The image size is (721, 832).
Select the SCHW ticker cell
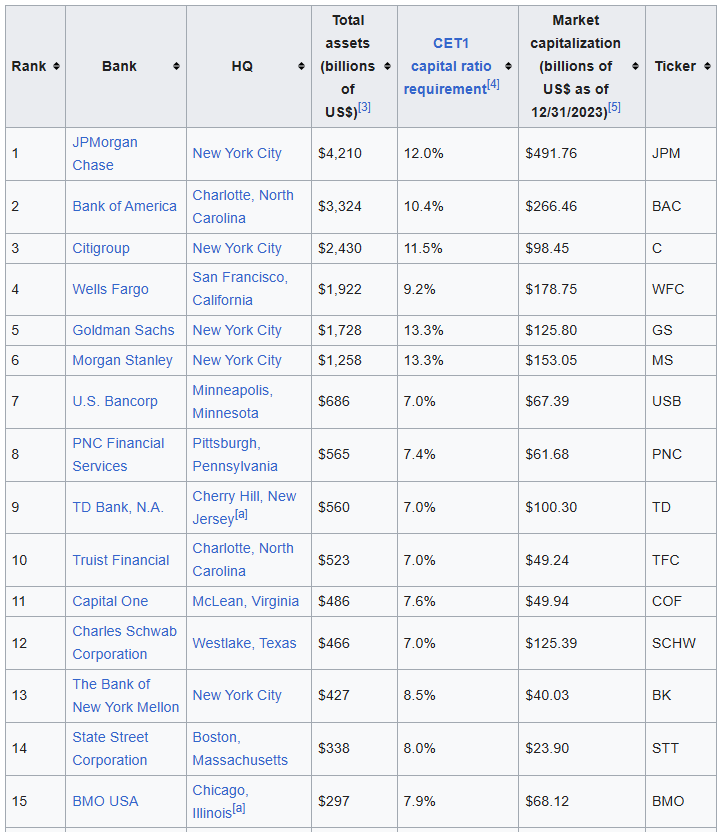(x=681, y=643)
